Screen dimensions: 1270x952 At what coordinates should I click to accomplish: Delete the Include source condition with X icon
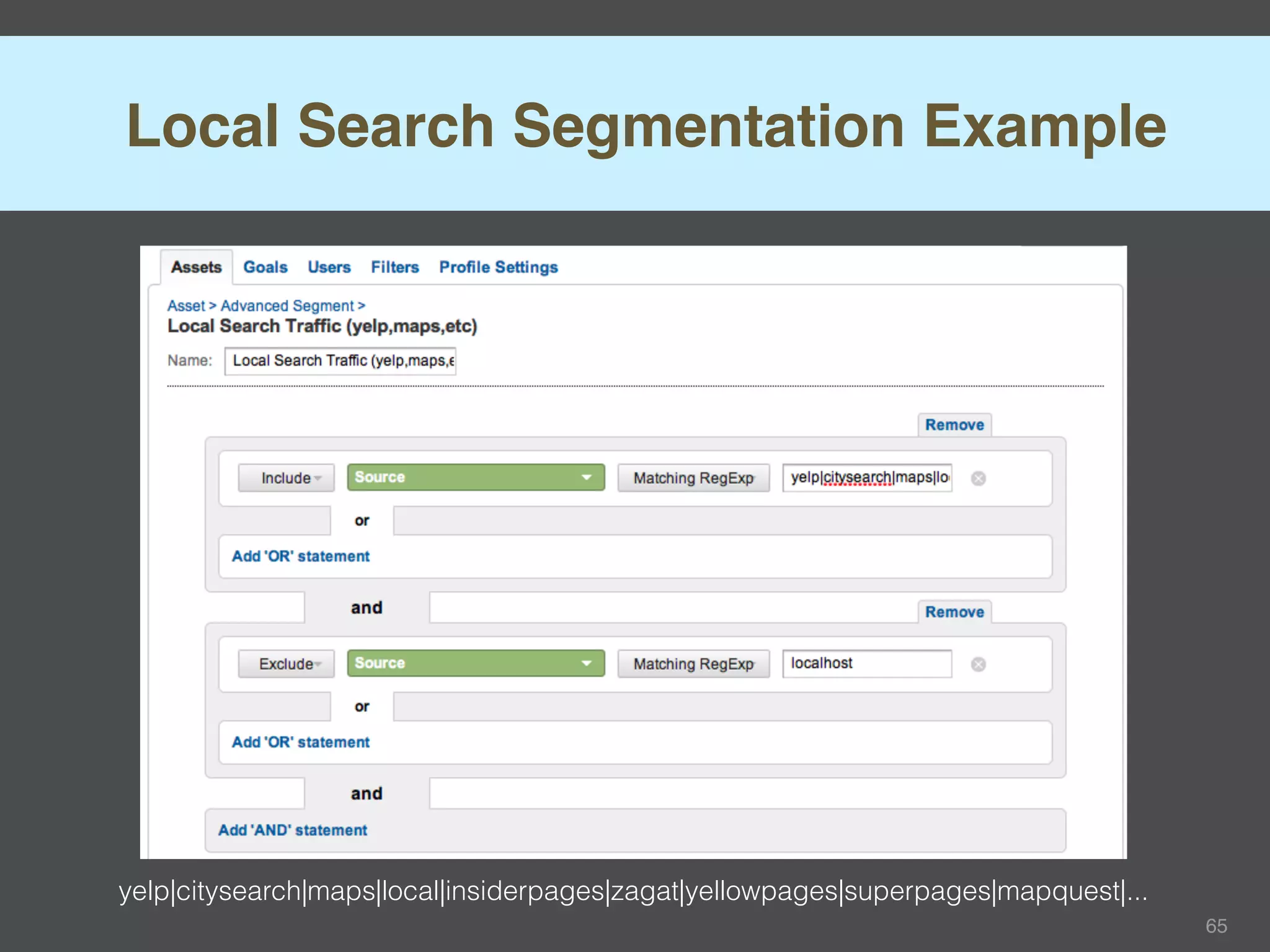979,478
